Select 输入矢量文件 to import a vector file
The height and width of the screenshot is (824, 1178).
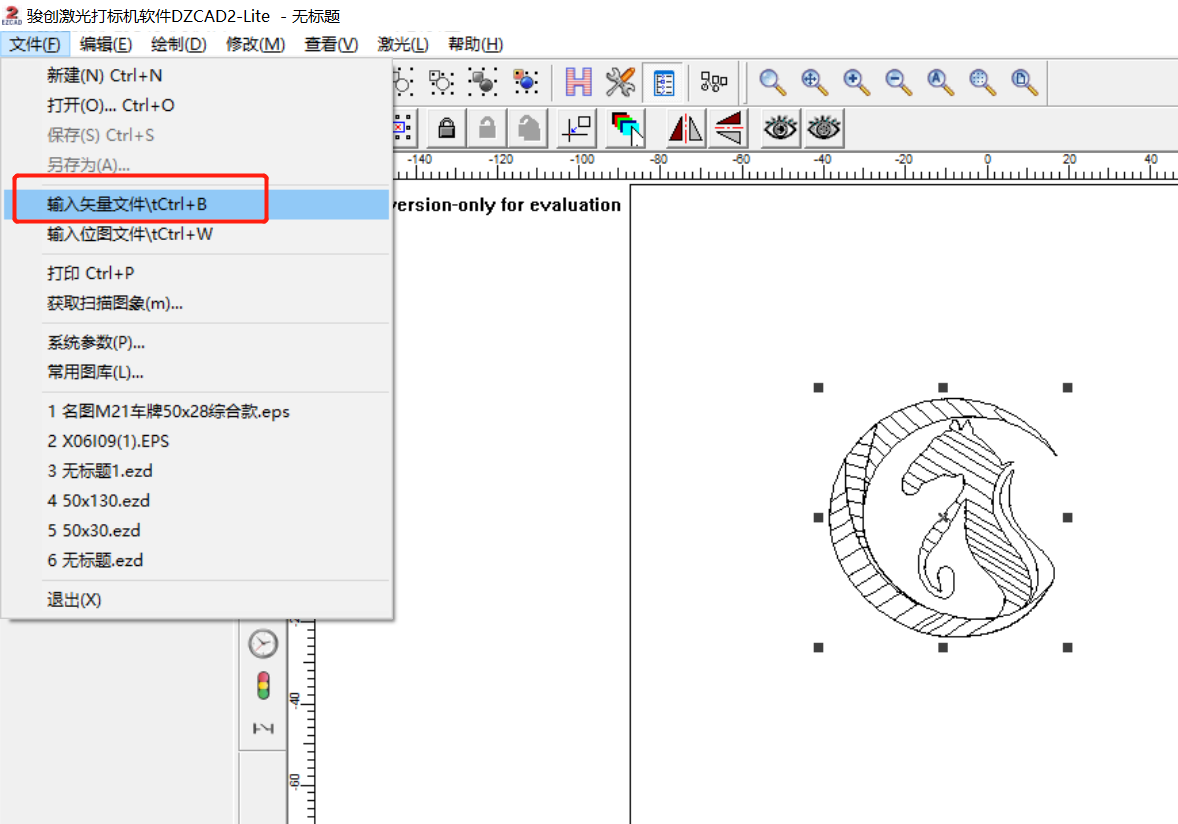pyautogui.click(x=197, y=204)
